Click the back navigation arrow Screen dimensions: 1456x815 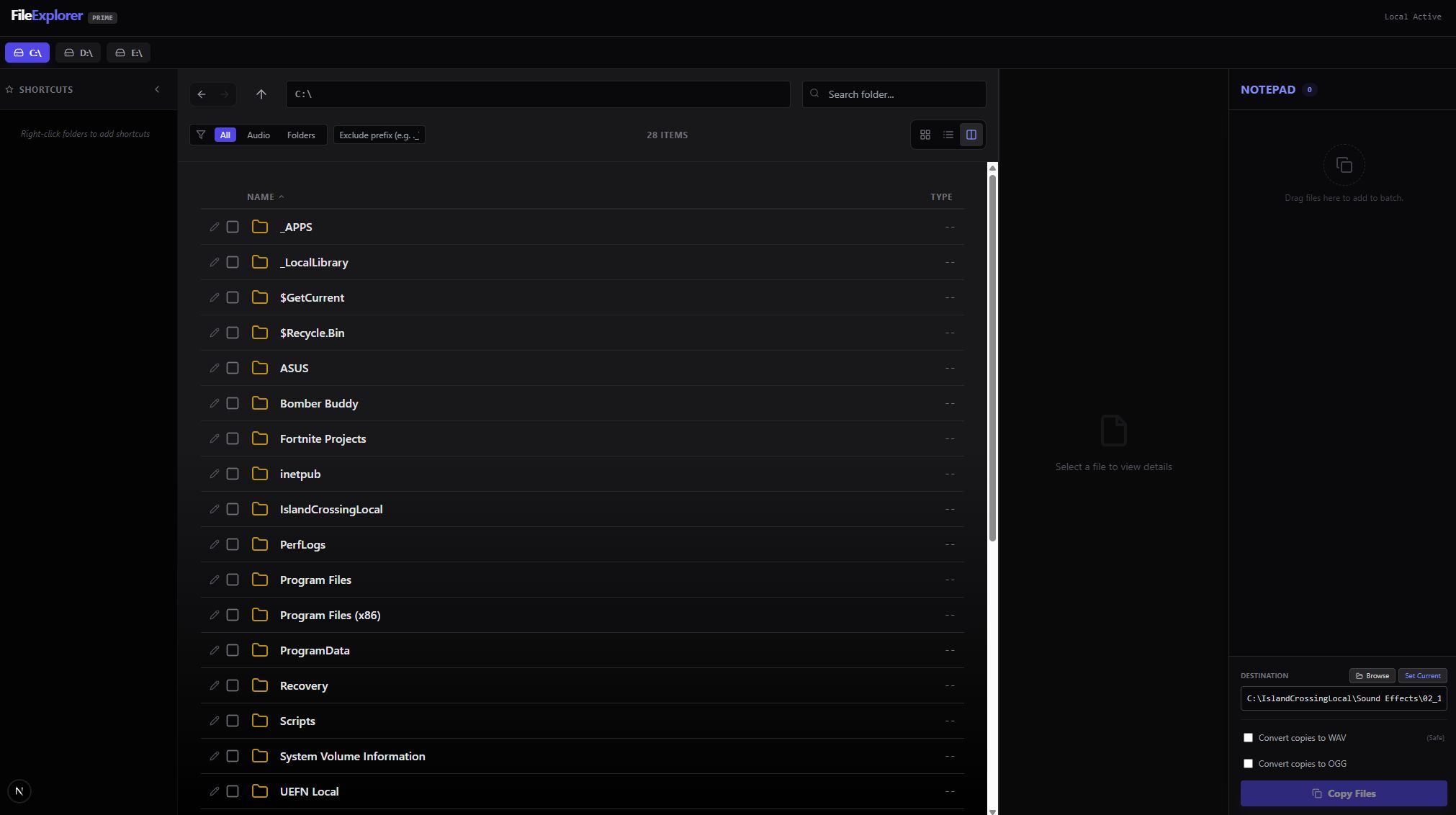[x=202, y=94]
